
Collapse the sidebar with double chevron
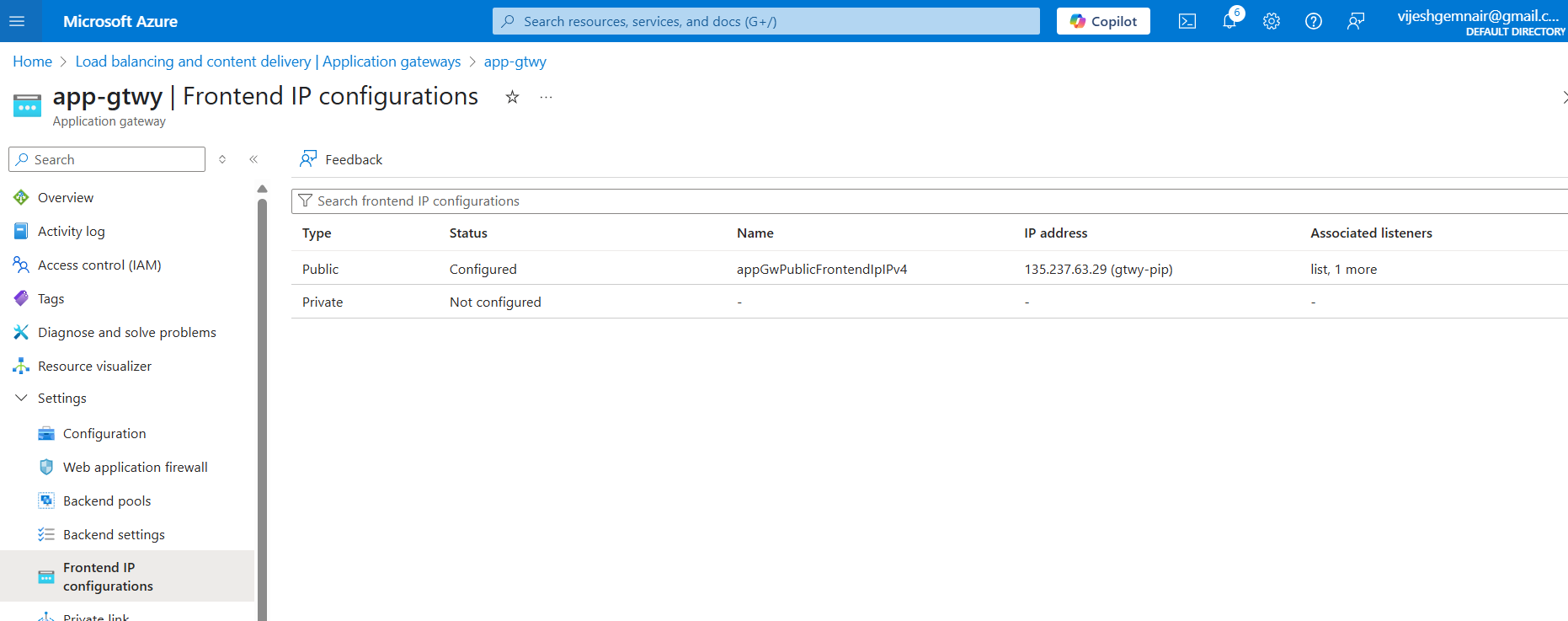click(x=253, y=159)
